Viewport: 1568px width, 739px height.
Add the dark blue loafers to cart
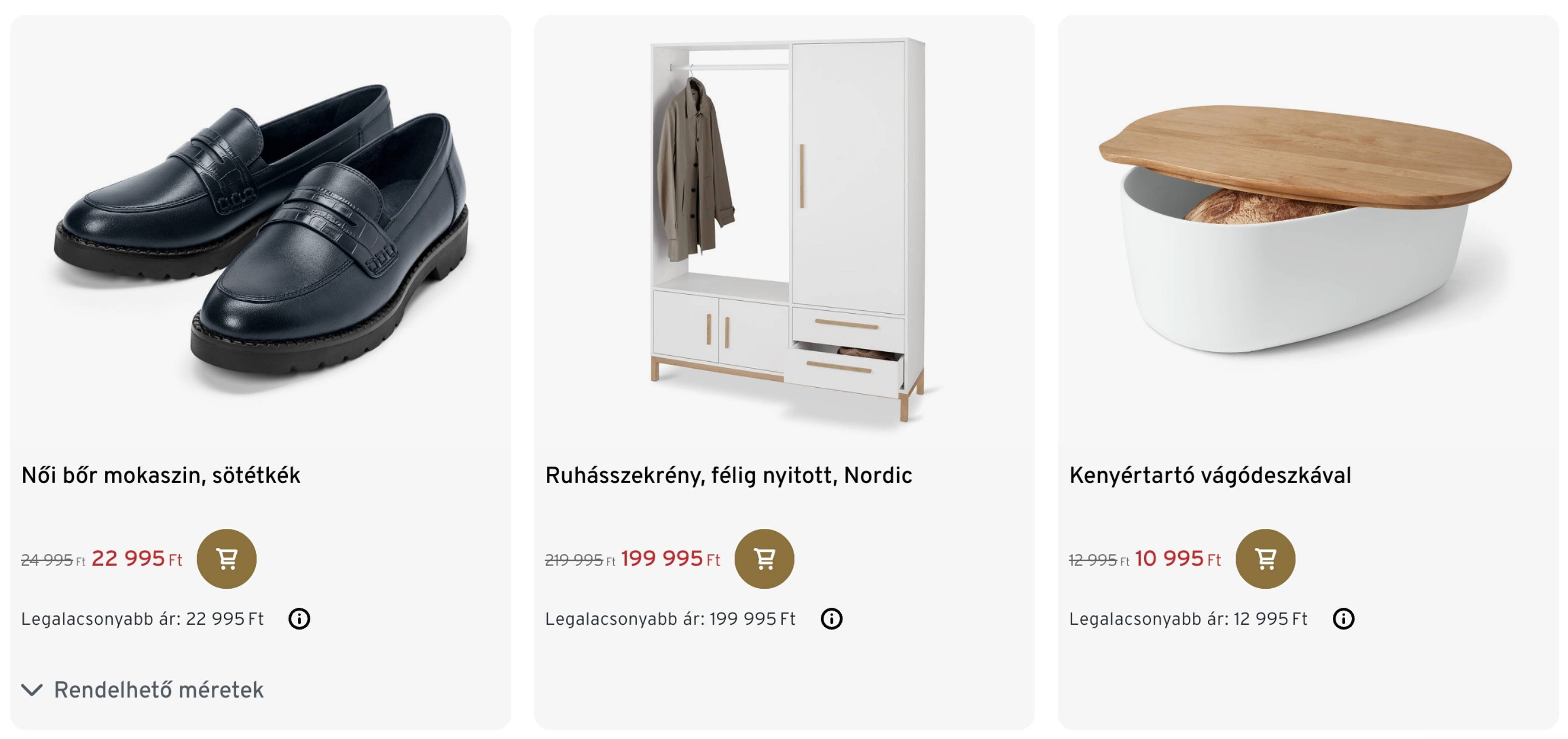(226, 558)
